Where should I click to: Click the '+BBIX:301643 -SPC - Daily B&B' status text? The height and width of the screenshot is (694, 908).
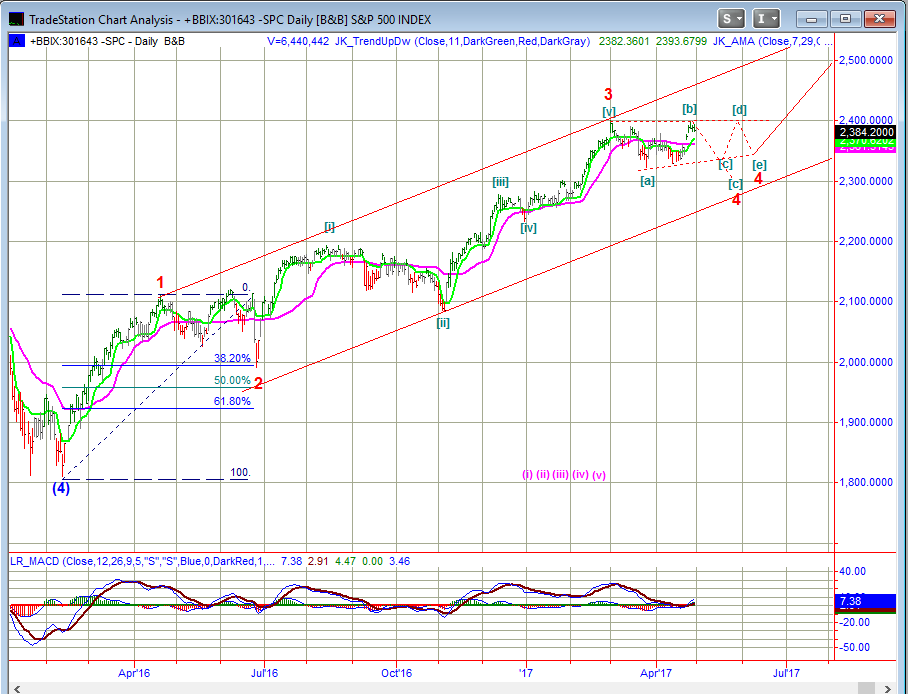coord(107,41)
